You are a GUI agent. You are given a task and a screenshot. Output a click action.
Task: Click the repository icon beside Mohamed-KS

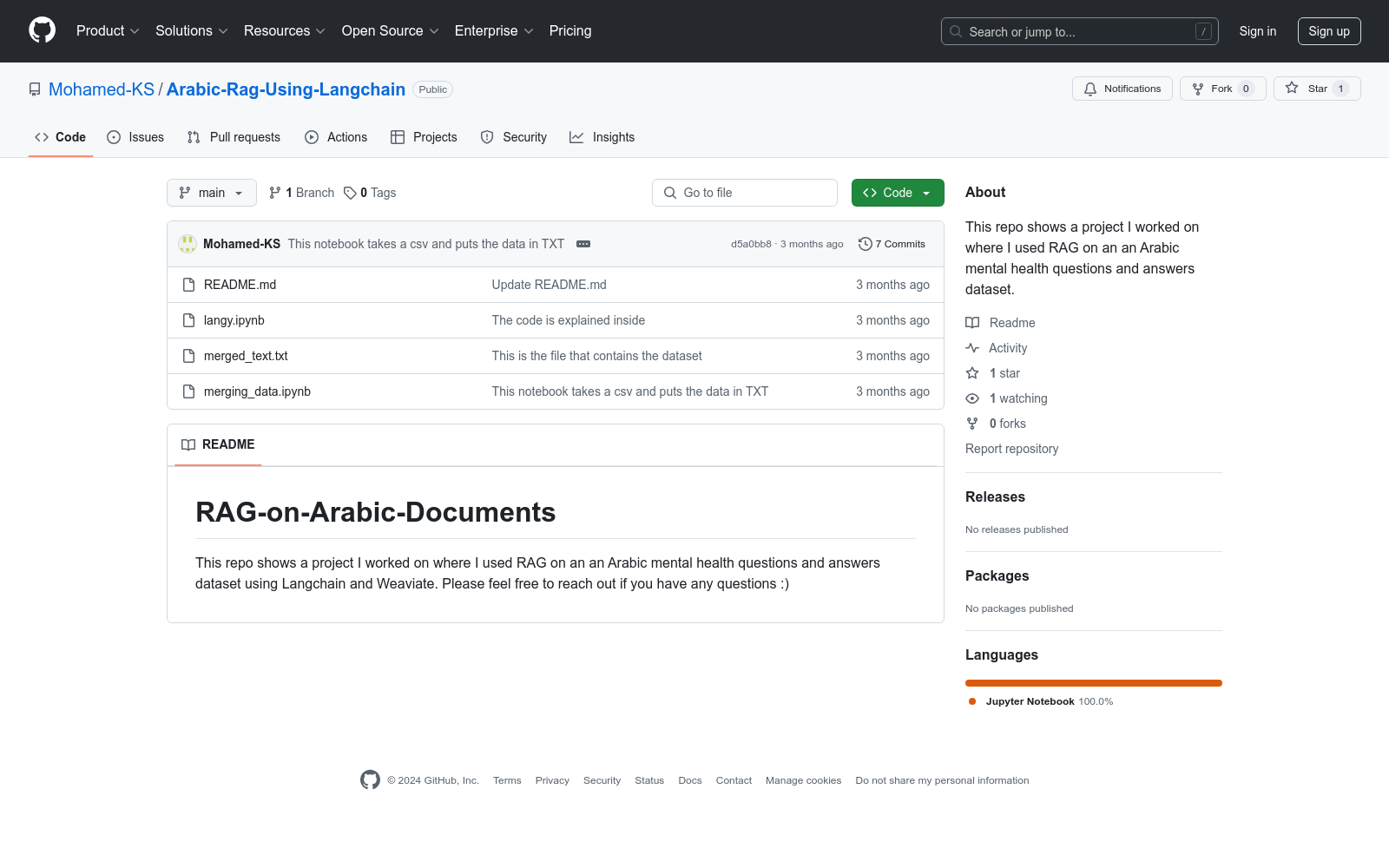click(35, 89)
